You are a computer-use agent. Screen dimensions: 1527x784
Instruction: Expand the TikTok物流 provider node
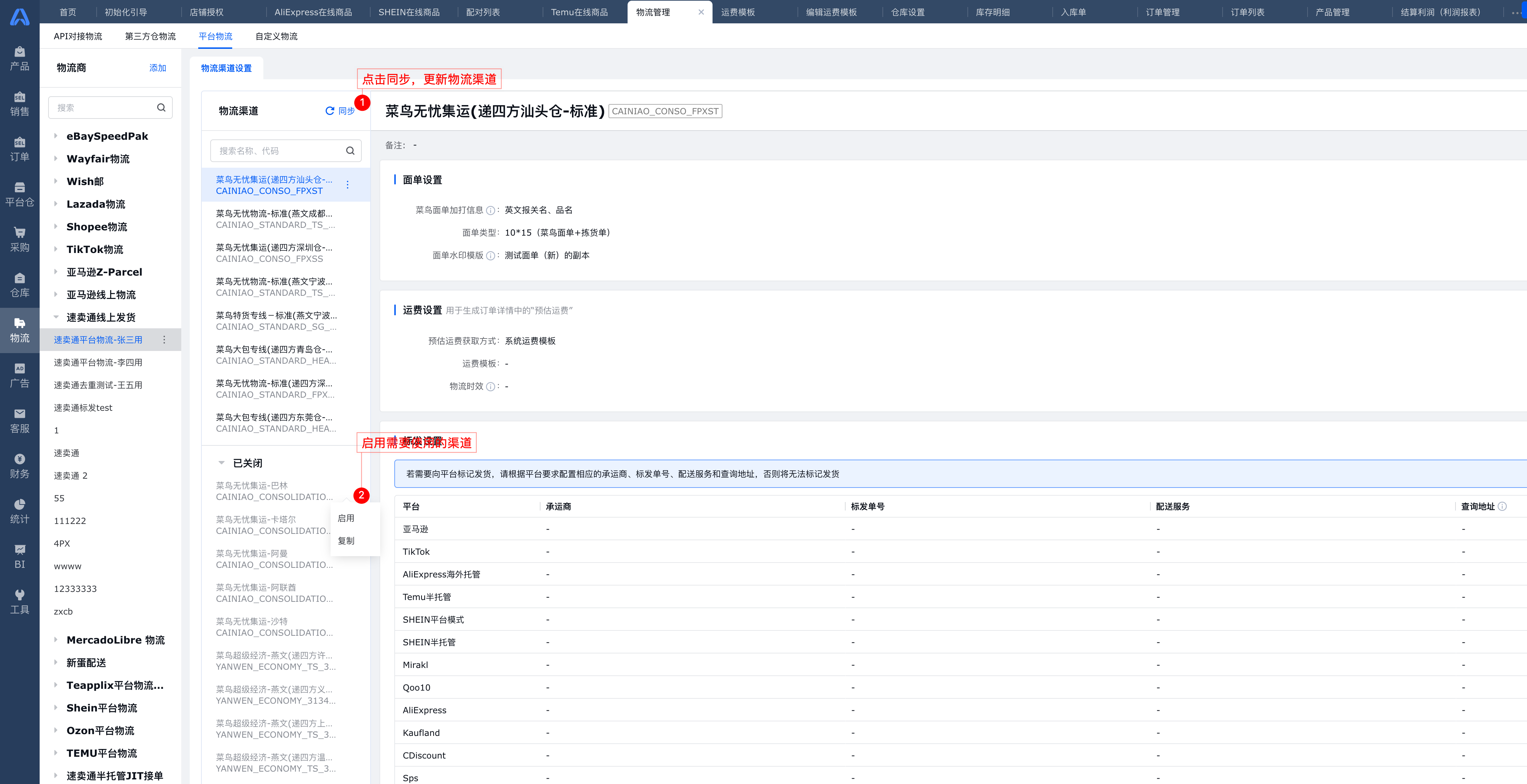coord(56,249)
